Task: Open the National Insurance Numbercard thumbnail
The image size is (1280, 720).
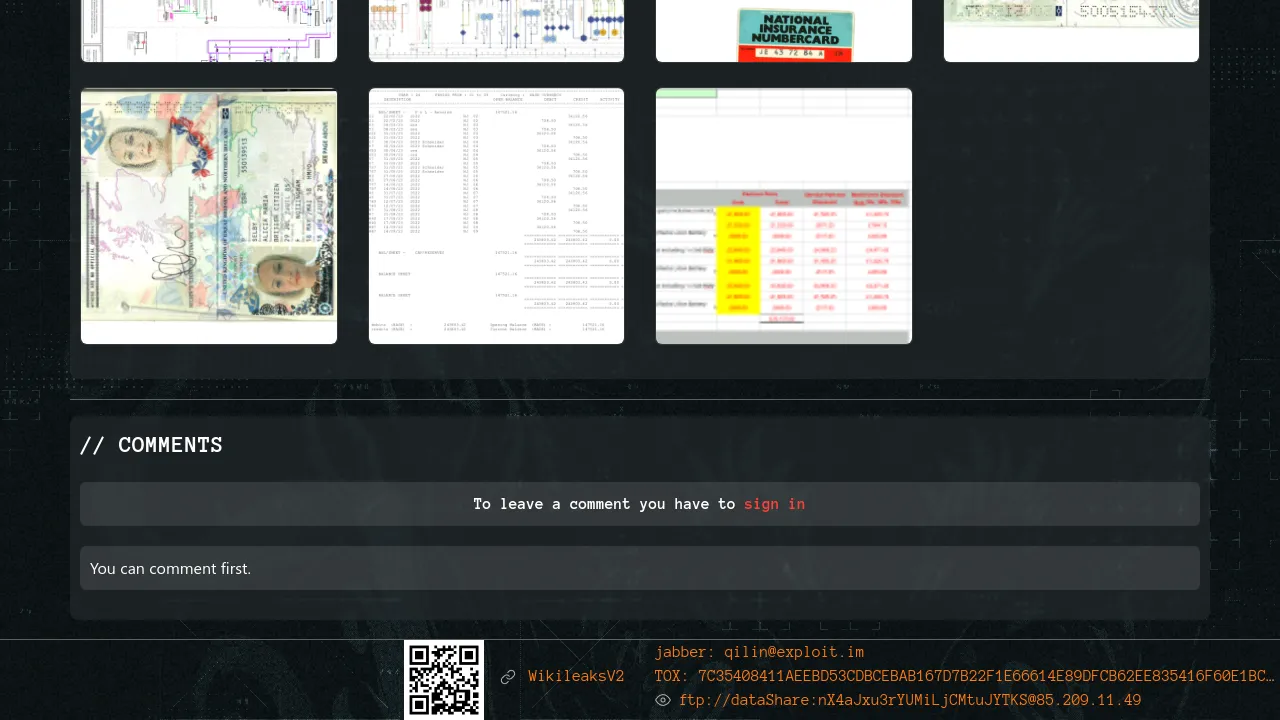Action: [x=784, y=31]
